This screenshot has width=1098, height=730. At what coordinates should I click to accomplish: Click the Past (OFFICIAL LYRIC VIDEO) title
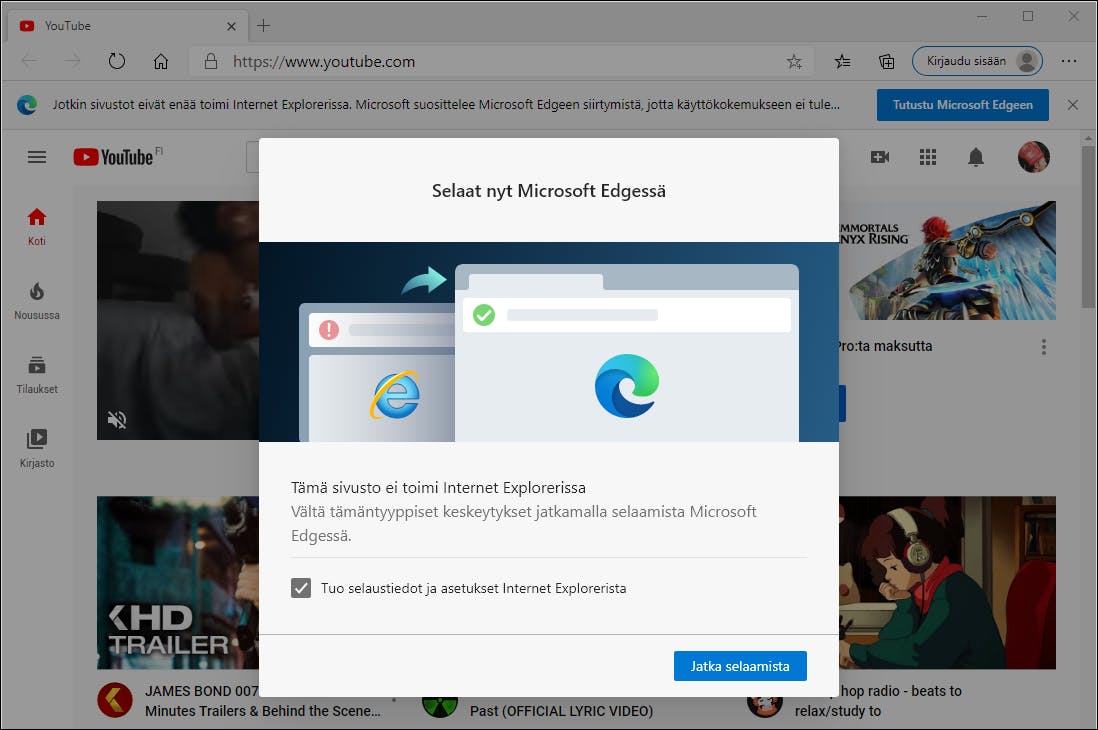tap(561, 711)
